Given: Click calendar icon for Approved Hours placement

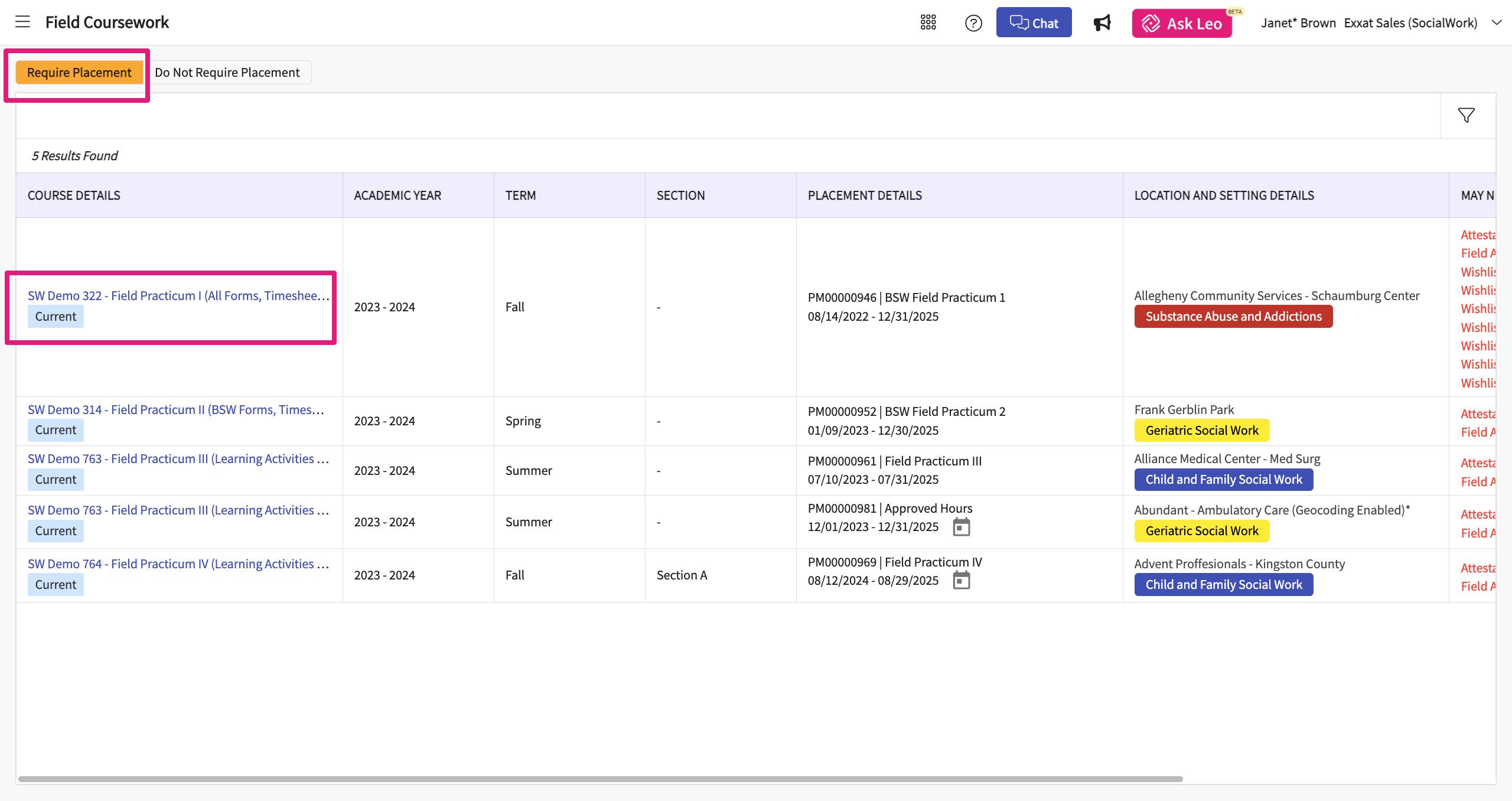Looking at the screenshot, I should click(x=962, y=527).
